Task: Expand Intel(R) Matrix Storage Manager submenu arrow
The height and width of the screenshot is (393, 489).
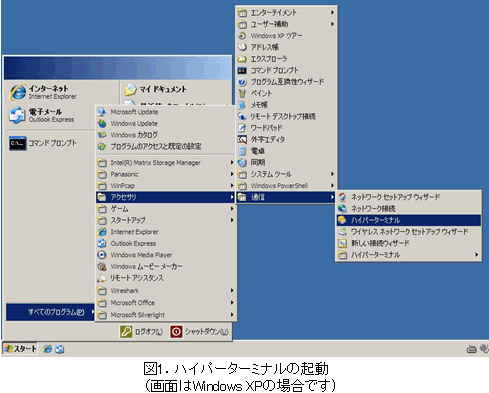Action: click(x=232, y=163)
